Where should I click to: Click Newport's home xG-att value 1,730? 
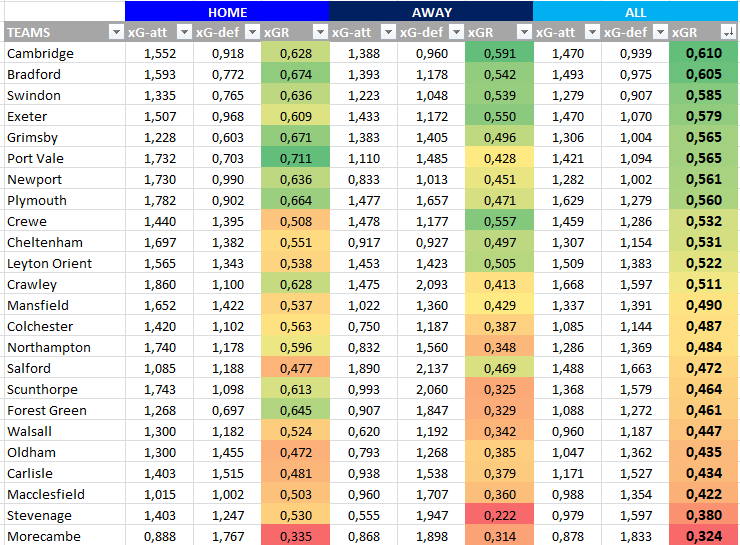click(x=159, y=179)
